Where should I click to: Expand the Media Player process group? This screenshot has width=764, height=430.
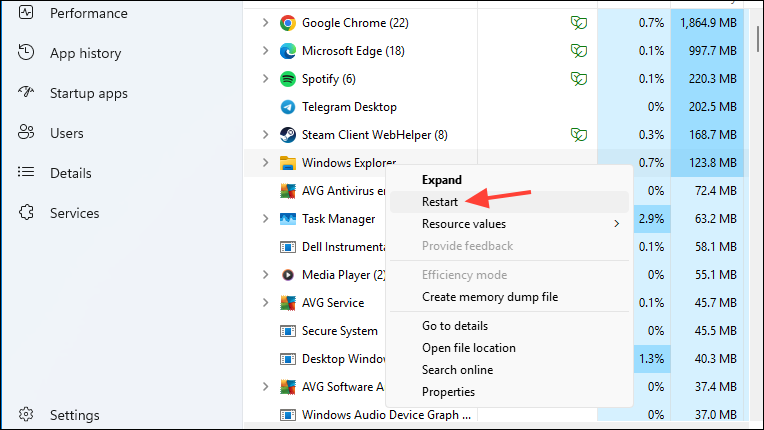[265, 275]
